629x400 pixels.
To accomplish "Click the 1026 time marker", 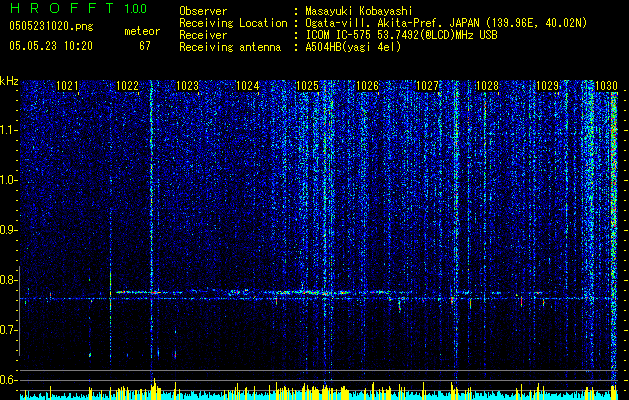I will click(367, 86).
